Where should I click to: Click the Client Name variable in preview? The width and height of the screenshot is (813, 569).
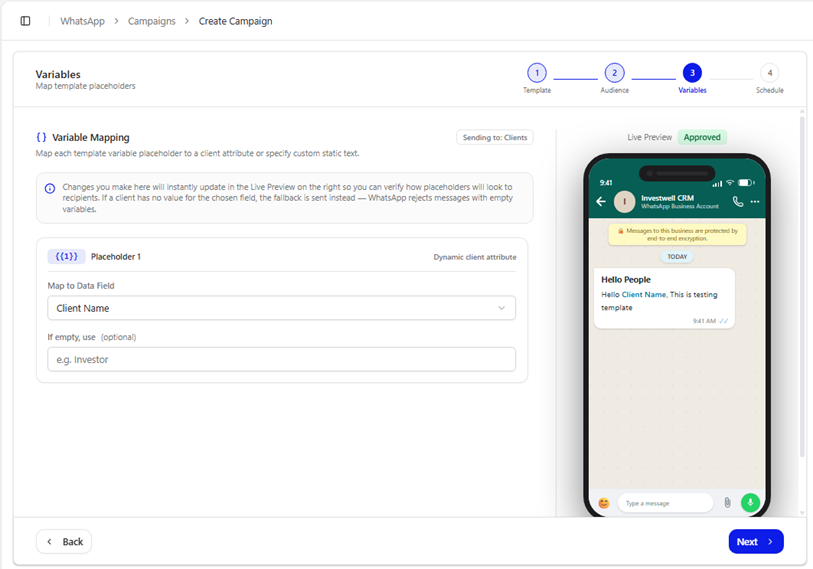pyautogui.click(x=644, y=294)
